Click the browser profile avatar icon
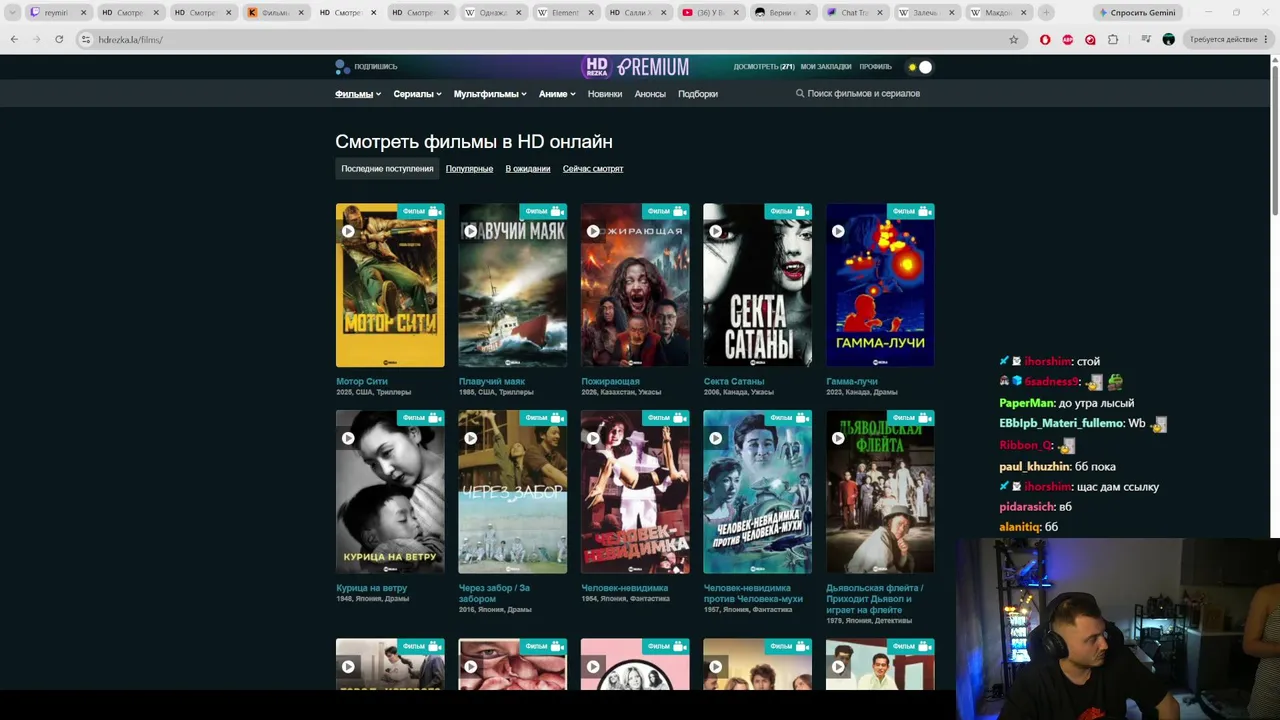 point(1168,39)
